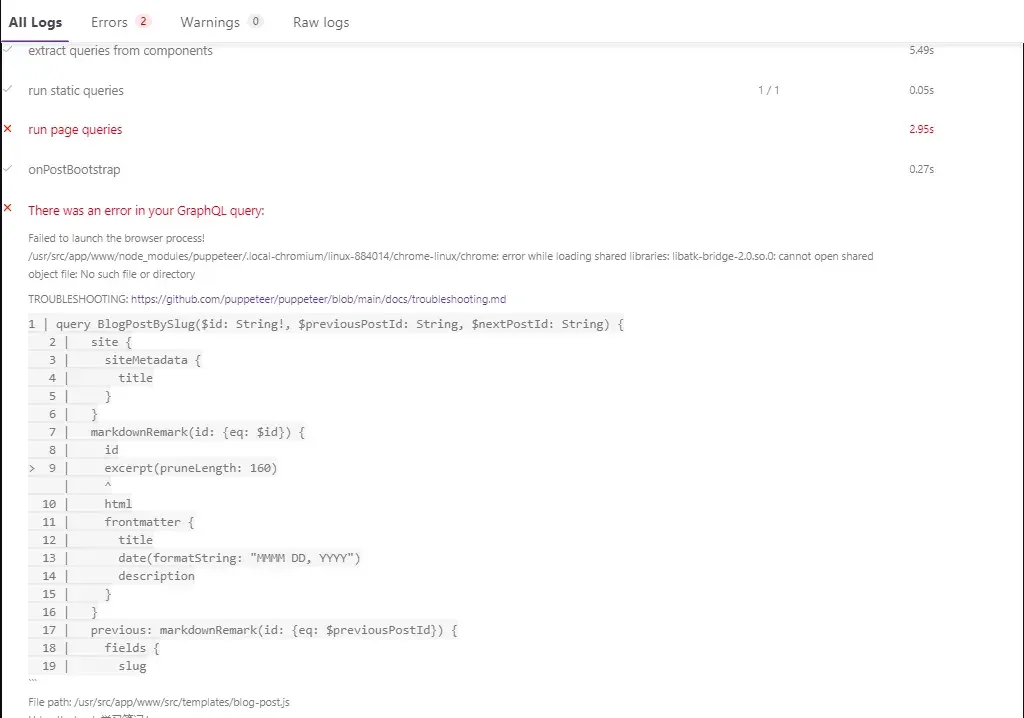
Task: Select the 'run static queries' log entry
Action: click(76, 90)
